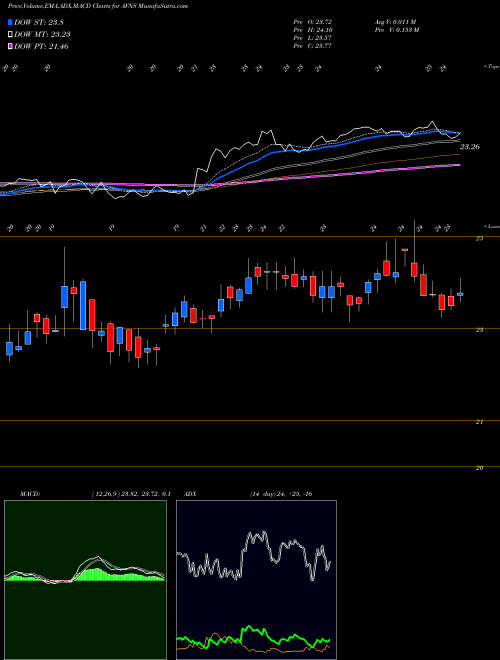Click the blue DOW ST legend swatch
The image size is (500, 660).
[x=10, y=22]
